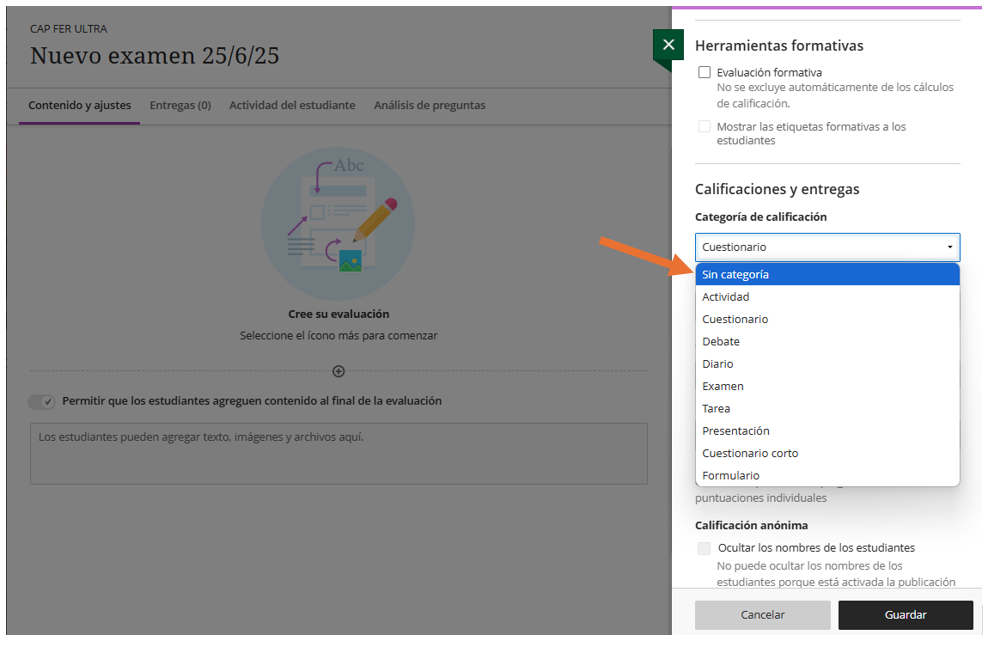Image resolution: width=989 pixels, height=647 pixels.
Task: Choose Presentación in the list
Action: point(828,431)
